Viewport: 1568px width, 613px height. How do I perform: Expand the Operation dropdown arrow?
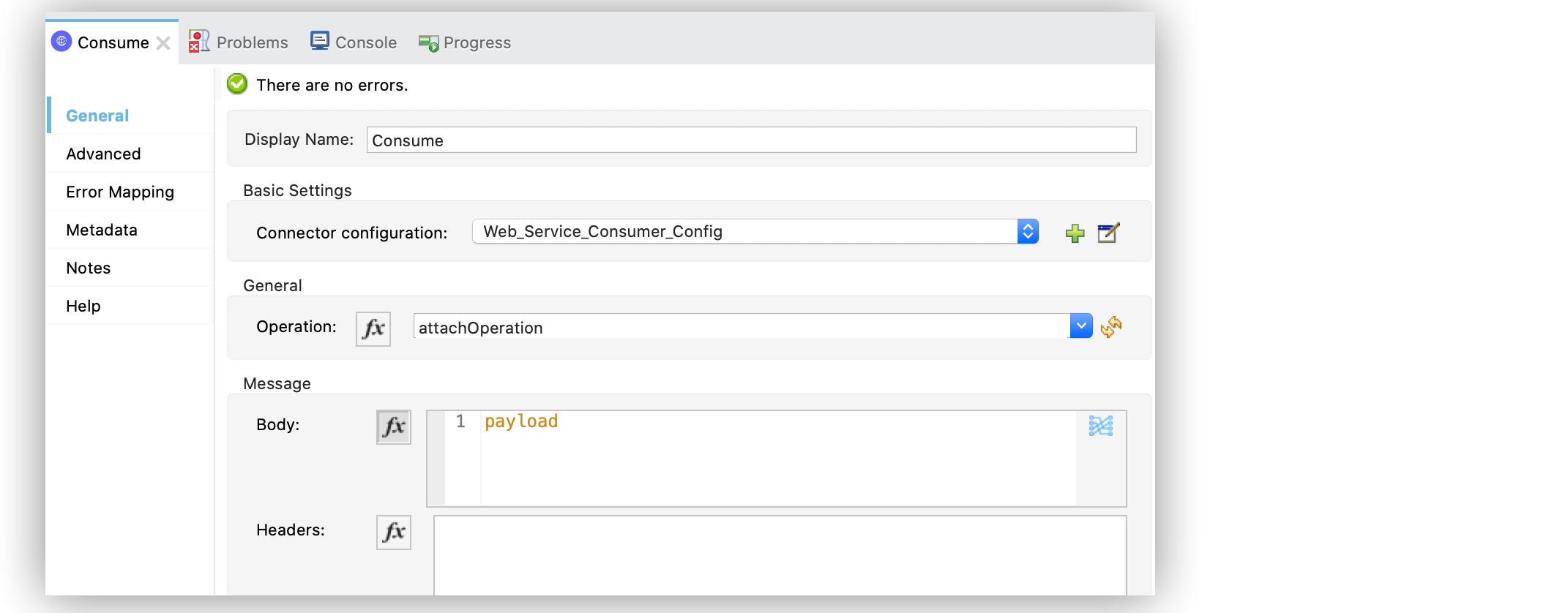coord(1080,326)
